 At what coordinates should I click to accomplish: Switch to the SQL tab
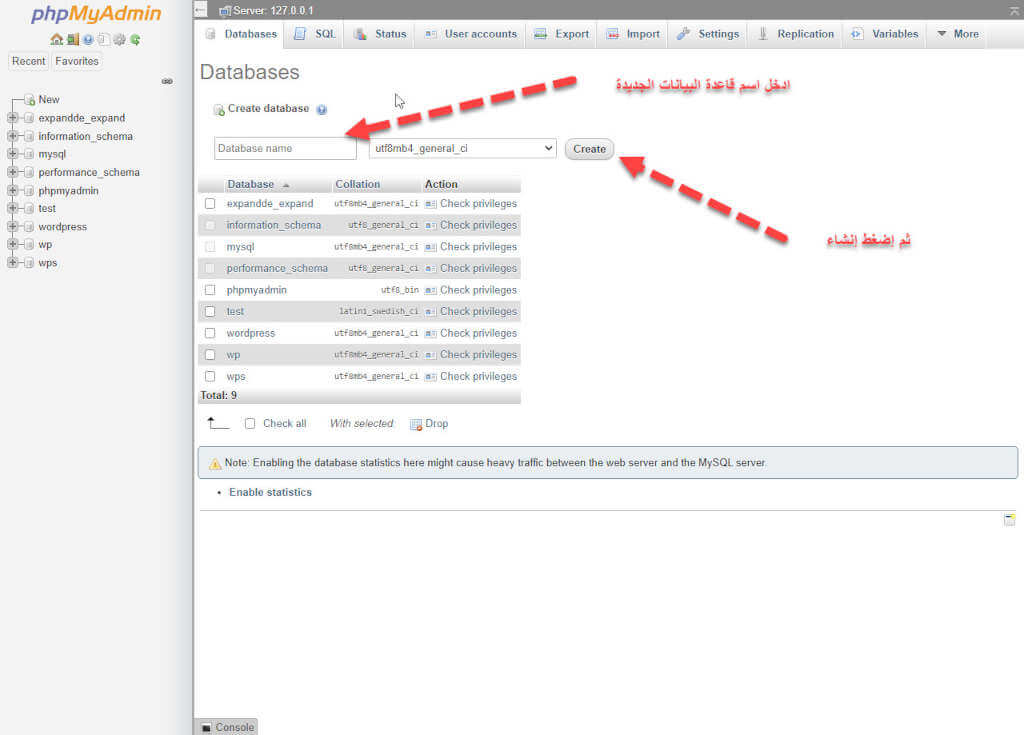(315, 34)
